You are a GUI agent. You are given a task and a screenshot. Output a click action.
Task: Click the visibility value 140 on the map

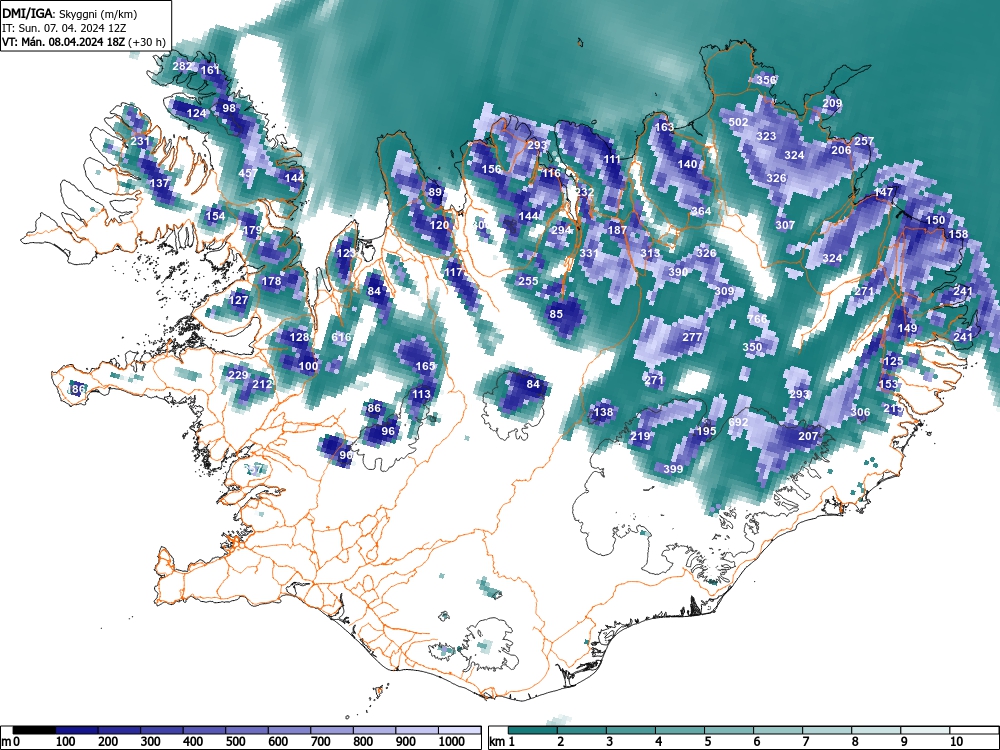click(x=688, y=164)
